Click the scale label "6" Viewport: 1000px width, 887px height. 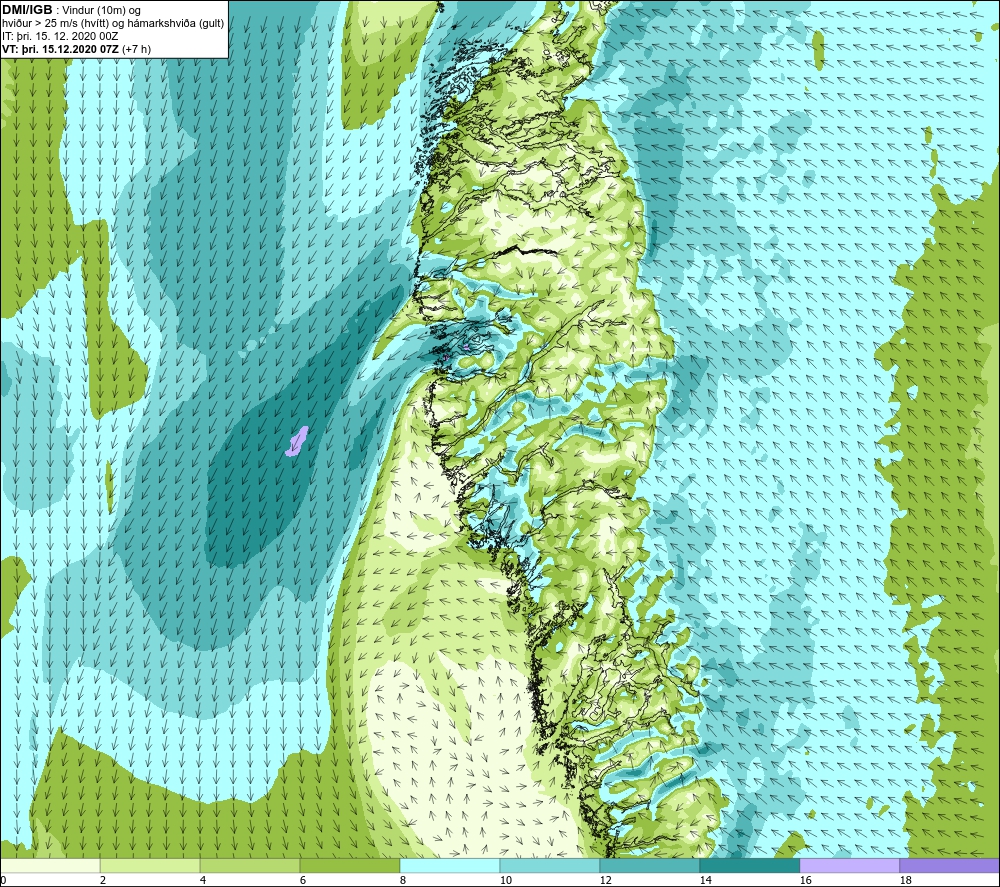click(x=303, y=880)
